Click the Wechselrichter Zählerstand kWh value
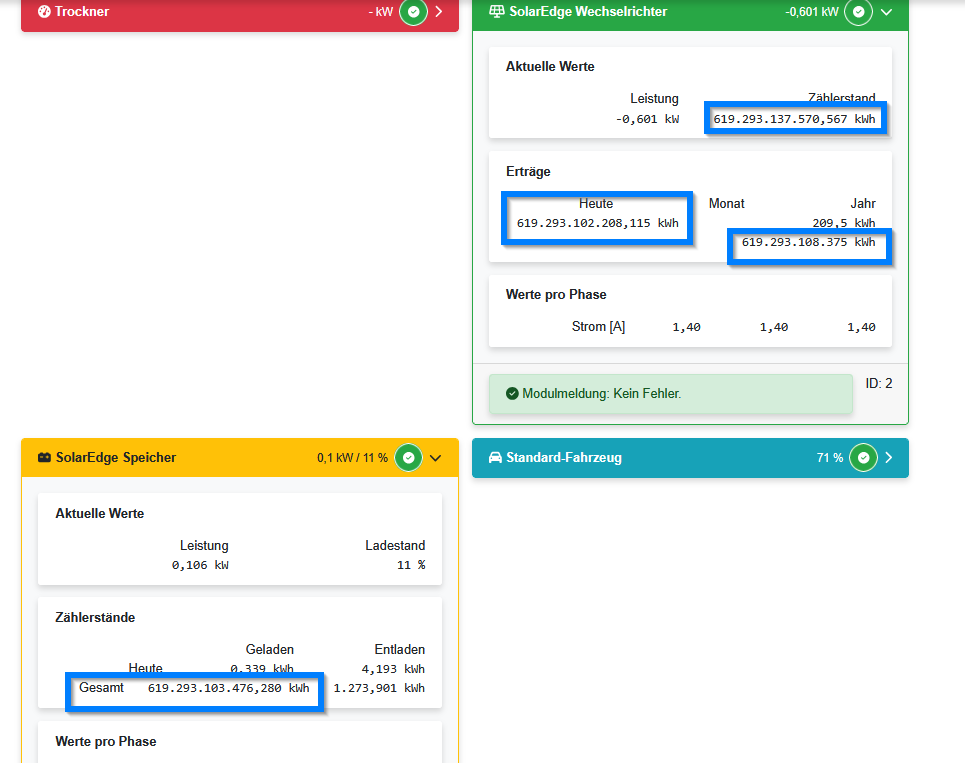The image size is (965, 763). [794, 119]
